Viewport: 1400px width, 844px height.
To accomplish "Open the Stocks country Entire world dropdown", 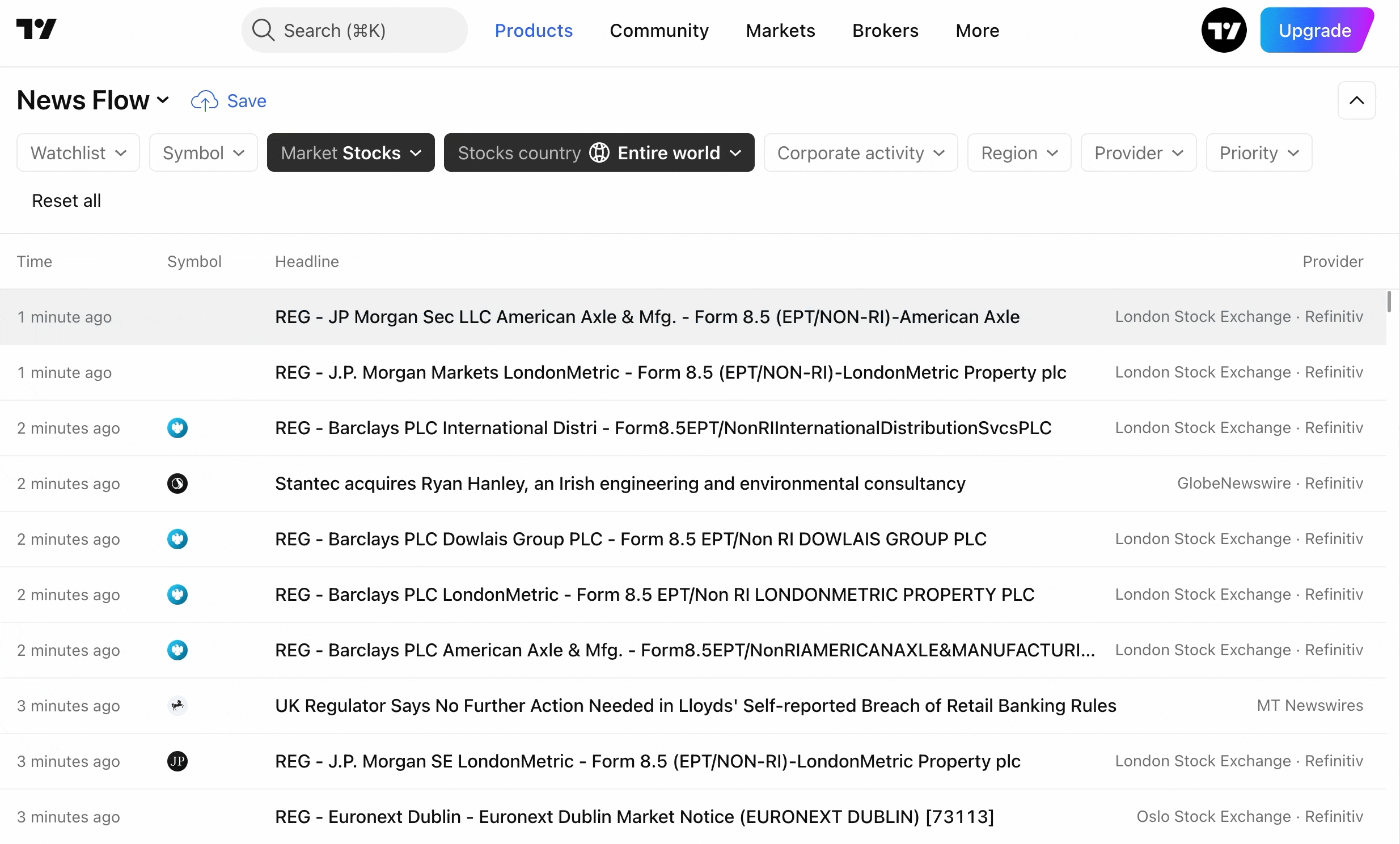I will coord(598,153).
